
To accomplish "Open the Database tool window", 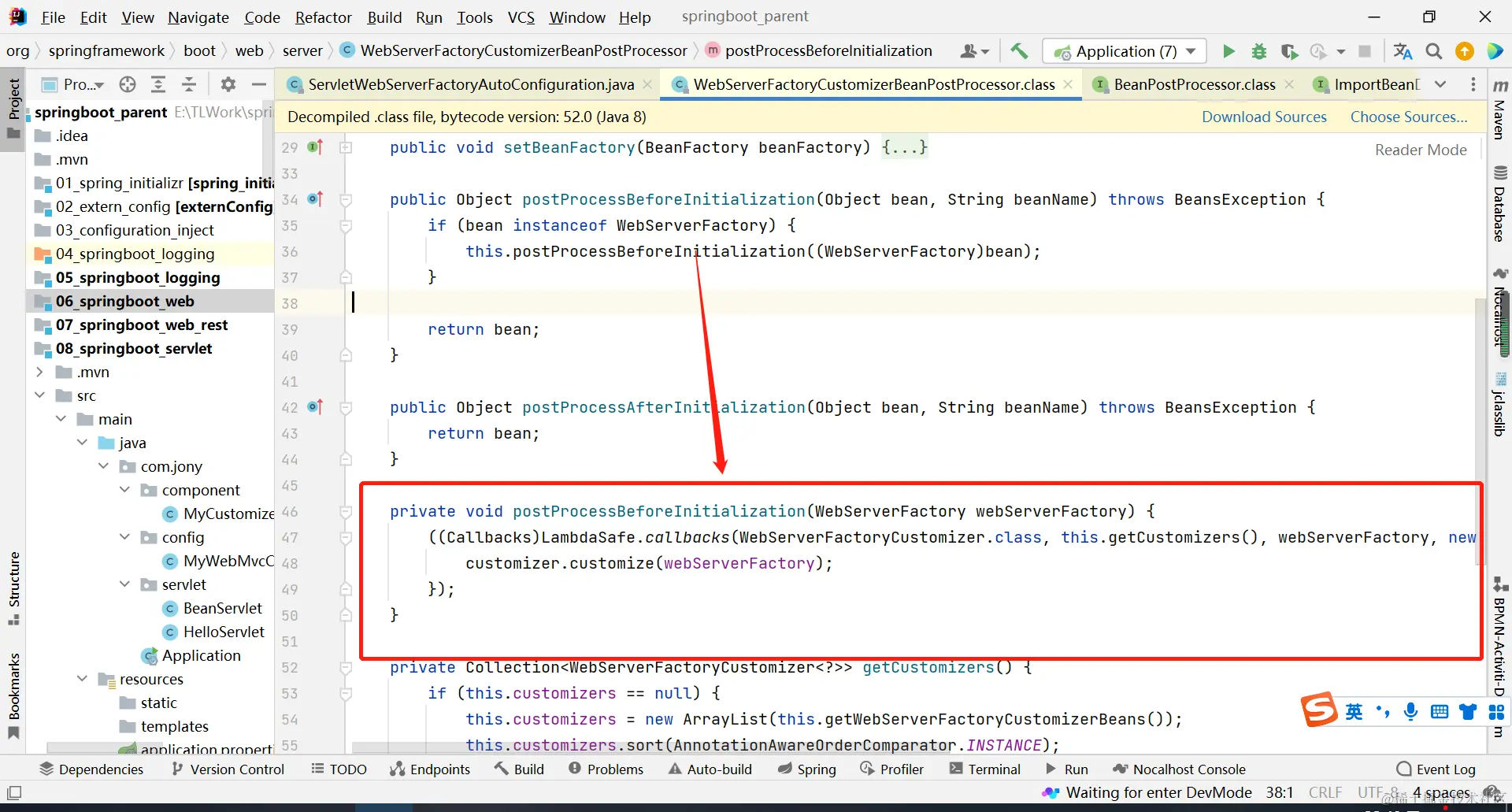I will click(x=1499, y=203).
